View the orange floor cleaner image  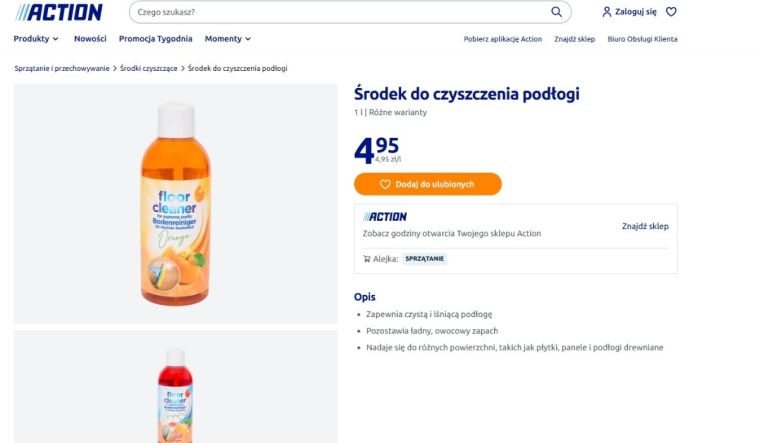point(175,203)
